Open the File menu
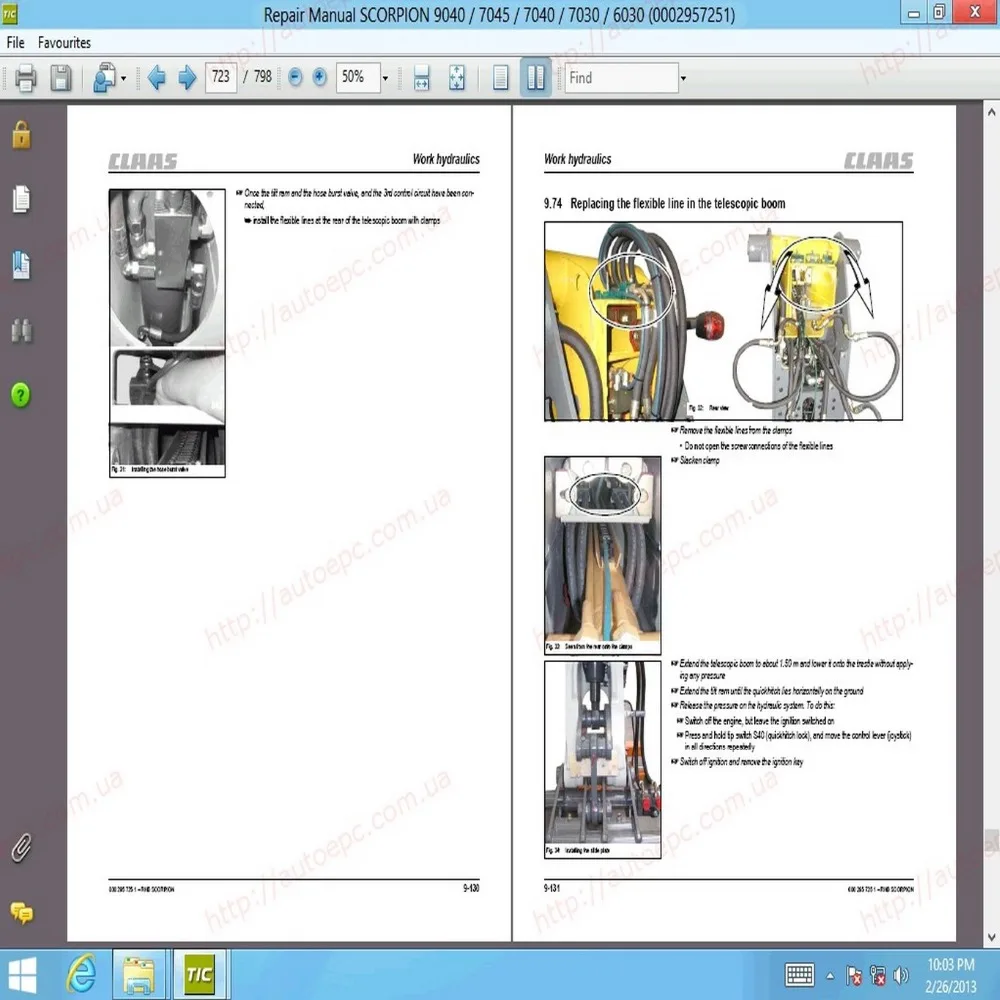The width and height of the screenshot is (1000, 1000). [15, 43]
